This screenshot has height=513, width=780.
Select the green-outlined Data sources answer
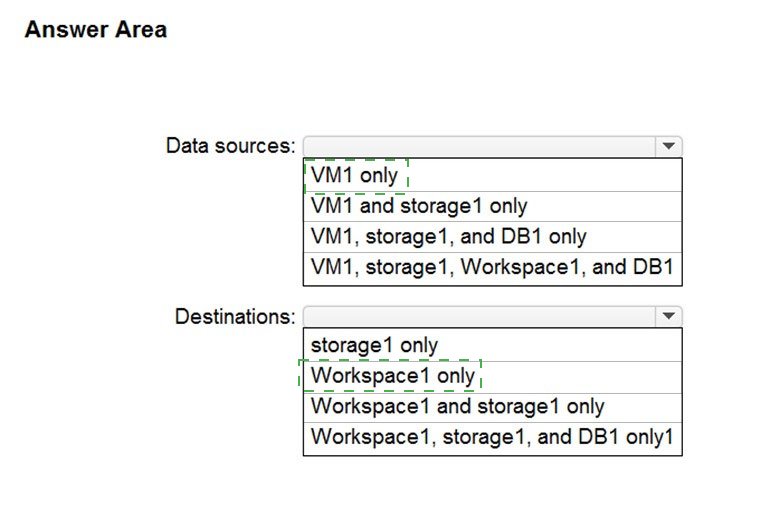tap(355, 176)
